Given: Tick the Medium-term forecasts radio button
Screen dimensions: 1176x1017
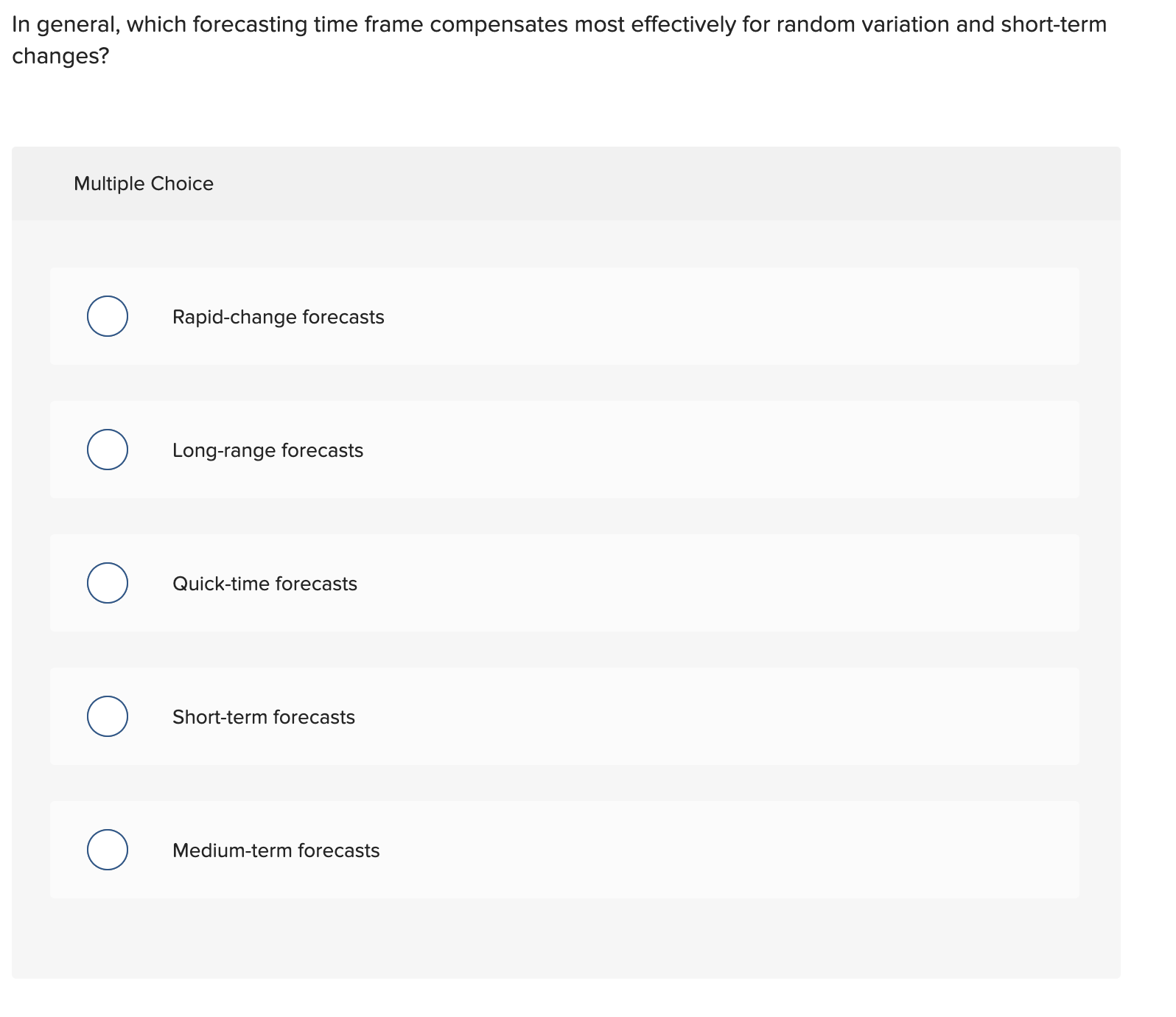Looking at the screenshot, I should [x=108, y=850].
